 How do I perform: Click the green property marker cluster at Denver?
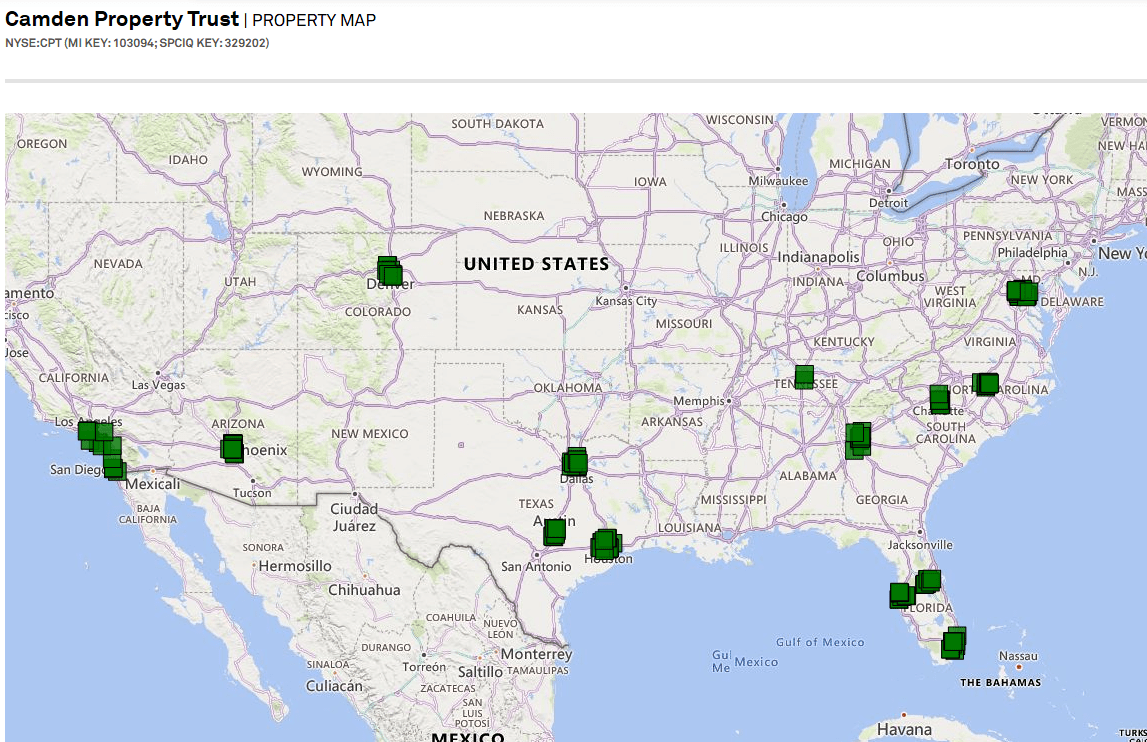click(390, 271)
